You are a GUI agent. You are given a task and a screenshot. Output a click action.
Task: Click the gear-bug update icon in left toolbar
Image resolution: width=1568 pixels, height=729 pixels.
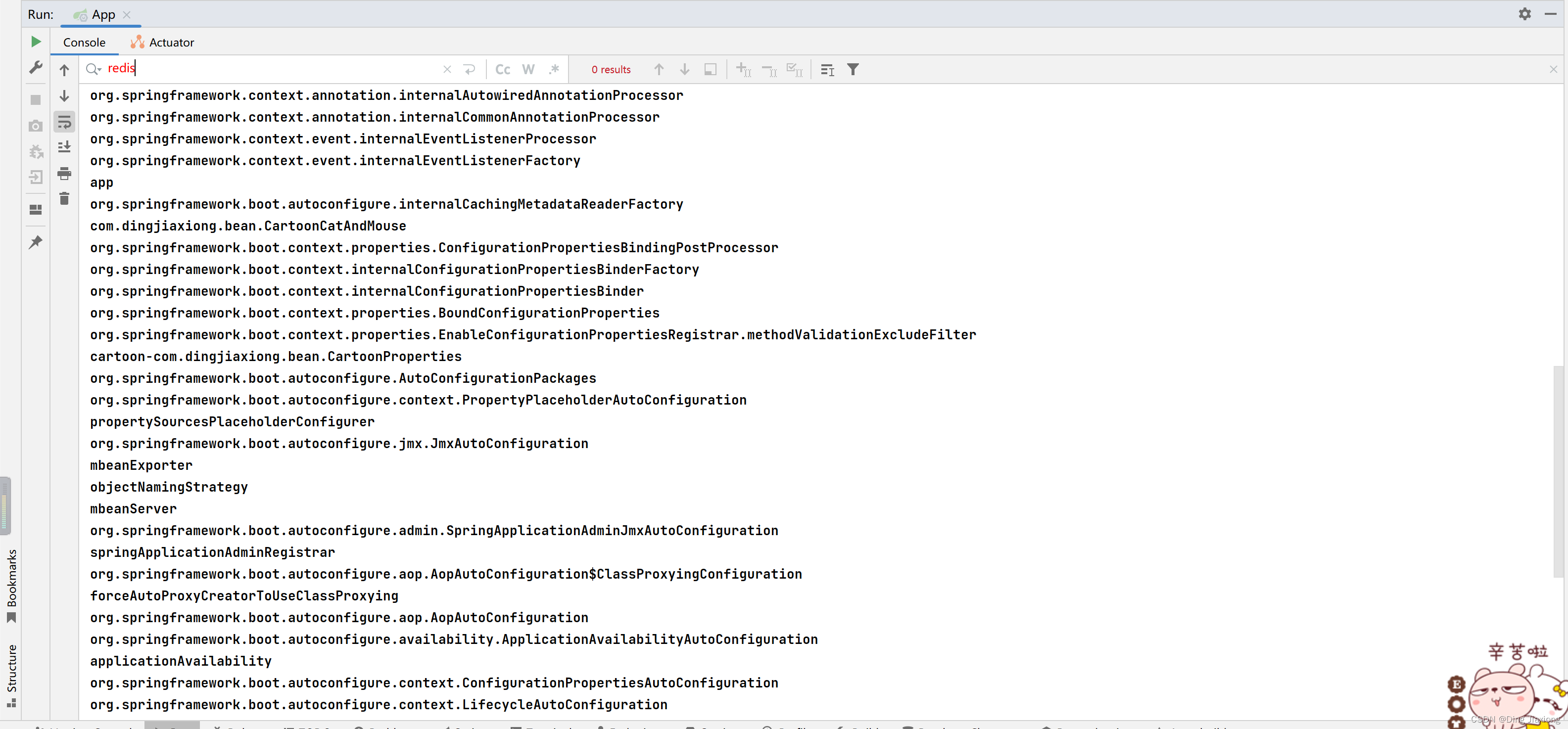(x=36, y=151)
